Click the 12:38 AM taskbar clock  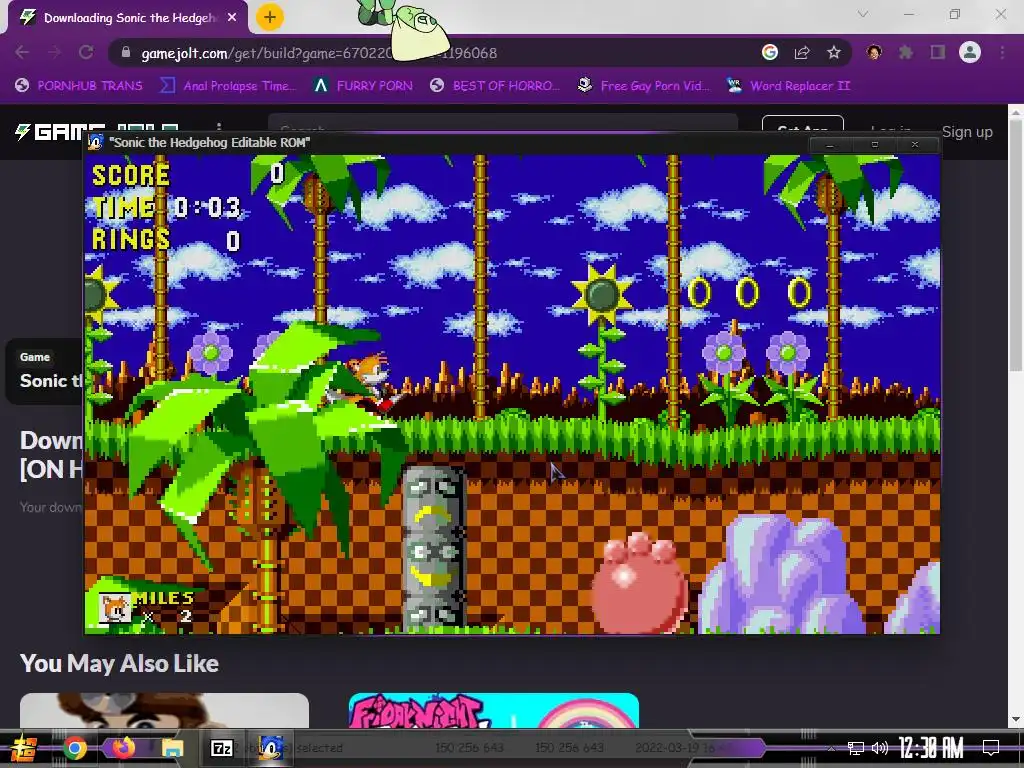pyautogui.click(x=931, y=748)
